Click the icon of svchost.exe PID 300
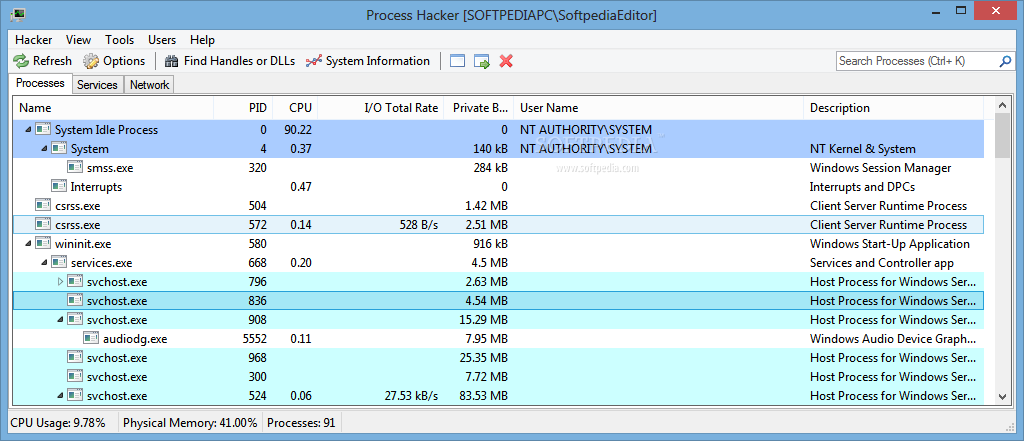The image size is (1024, 441). click(76, 376)
